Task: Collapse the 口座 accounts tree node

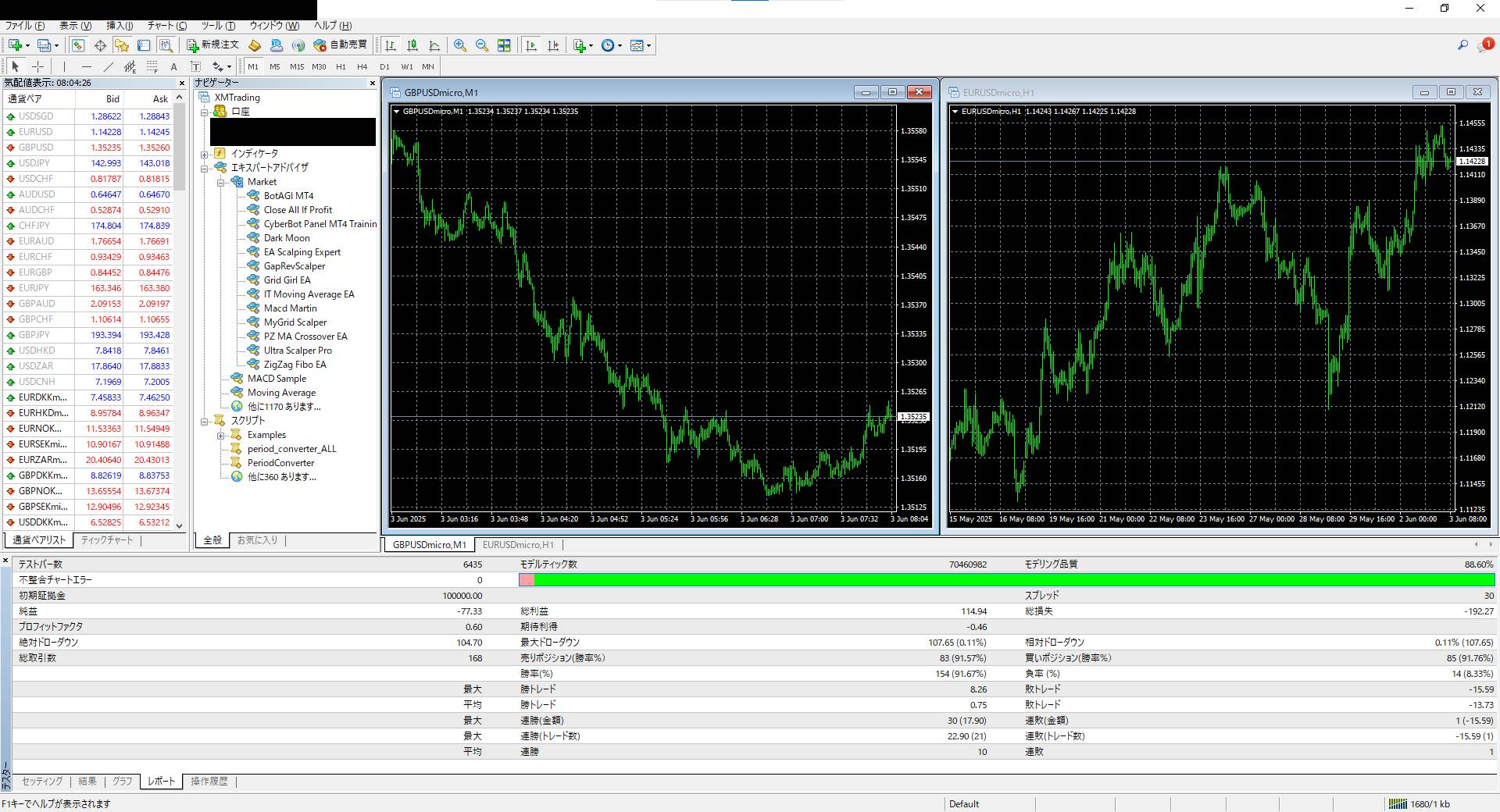Action: [205, 112]
